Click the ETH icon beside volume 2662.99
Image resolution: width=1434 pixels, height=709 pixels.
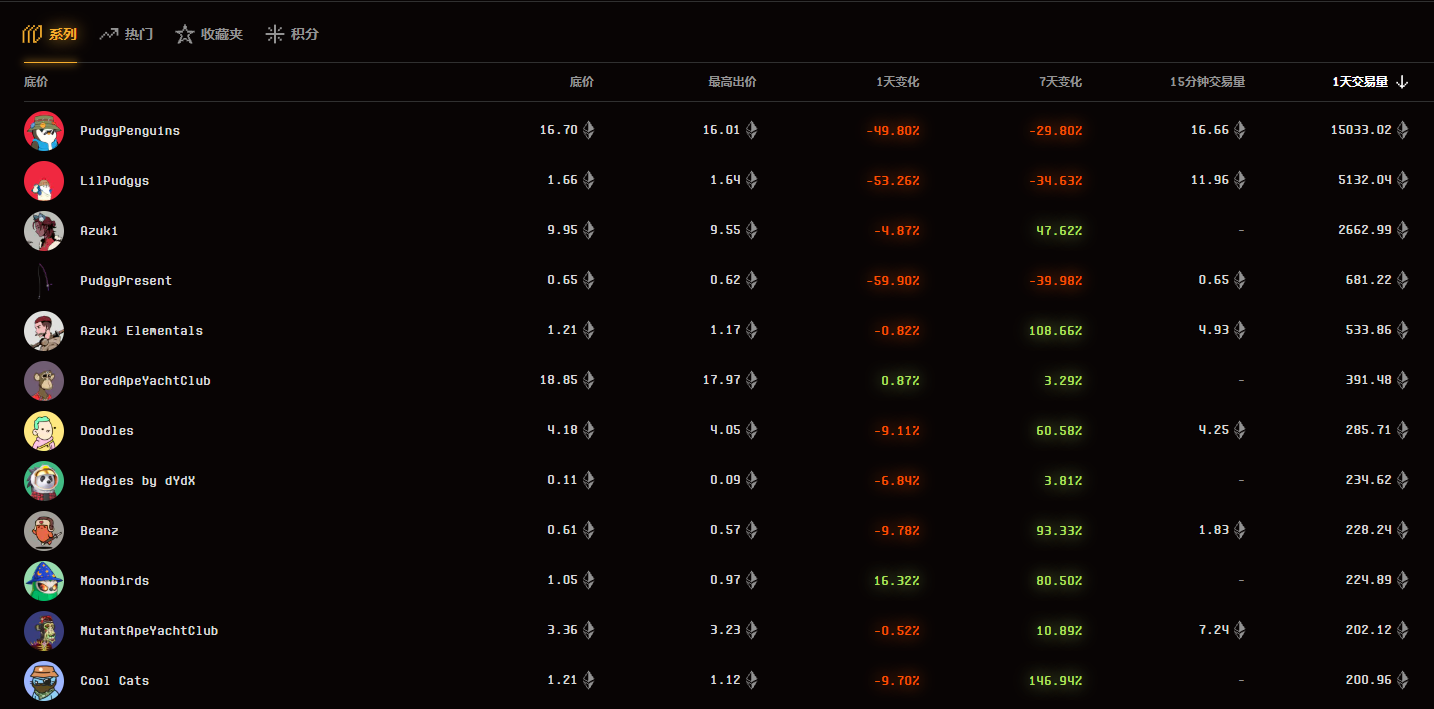tap(1402, 230)
